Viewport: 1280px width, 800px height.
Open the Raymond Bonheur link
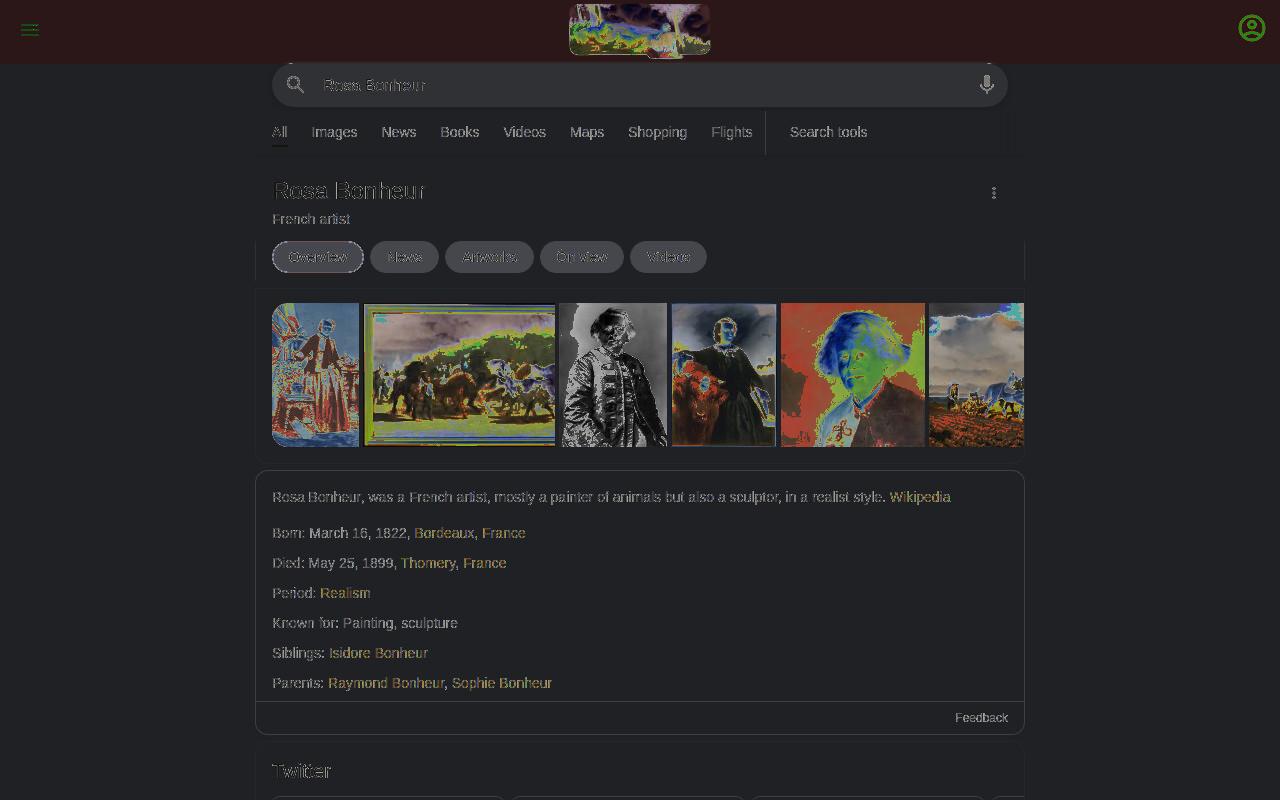click(x=386, y=683)
